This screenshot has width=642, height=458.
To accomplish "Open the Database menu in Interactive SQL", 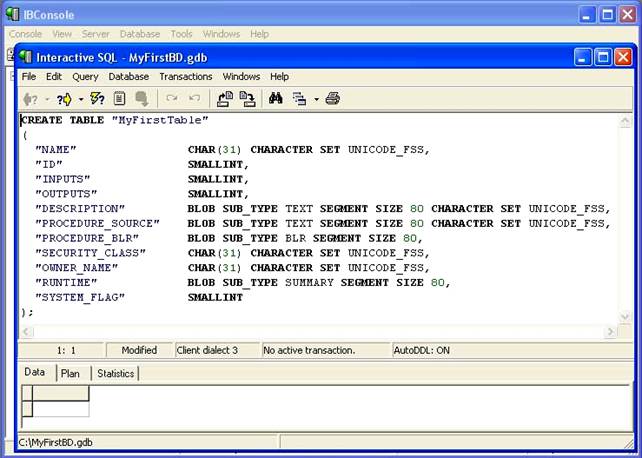I will [x=129, y=76].
